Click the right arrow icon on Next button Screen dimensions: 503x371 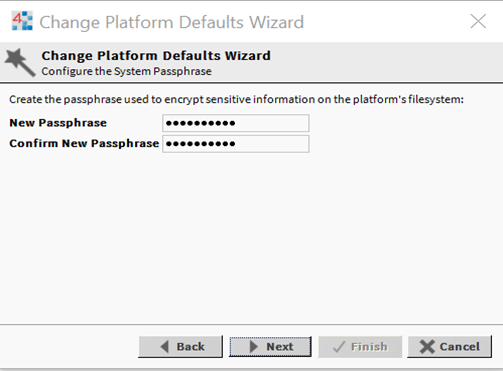(254, 347)
